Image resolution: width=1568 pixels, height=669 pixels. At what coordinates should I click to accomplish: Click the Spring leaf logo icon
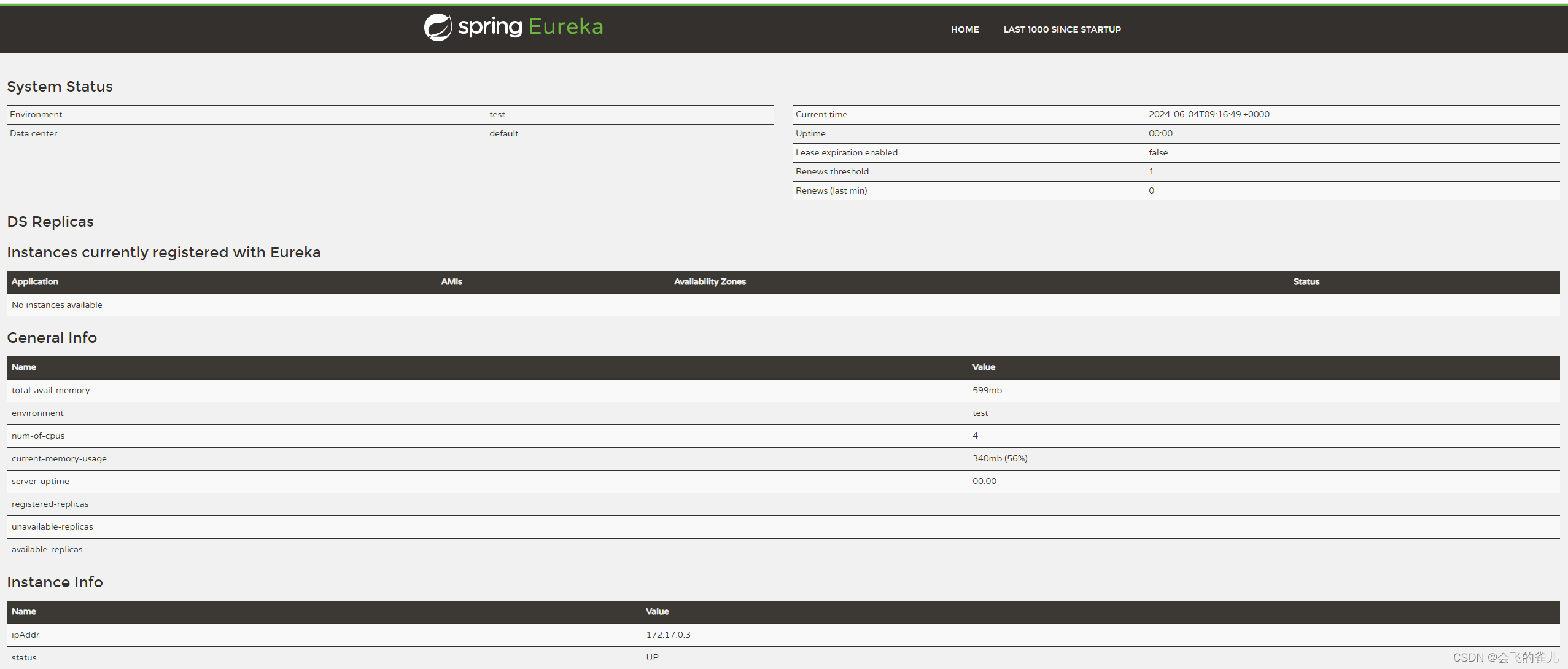click(x=438, y=28)
